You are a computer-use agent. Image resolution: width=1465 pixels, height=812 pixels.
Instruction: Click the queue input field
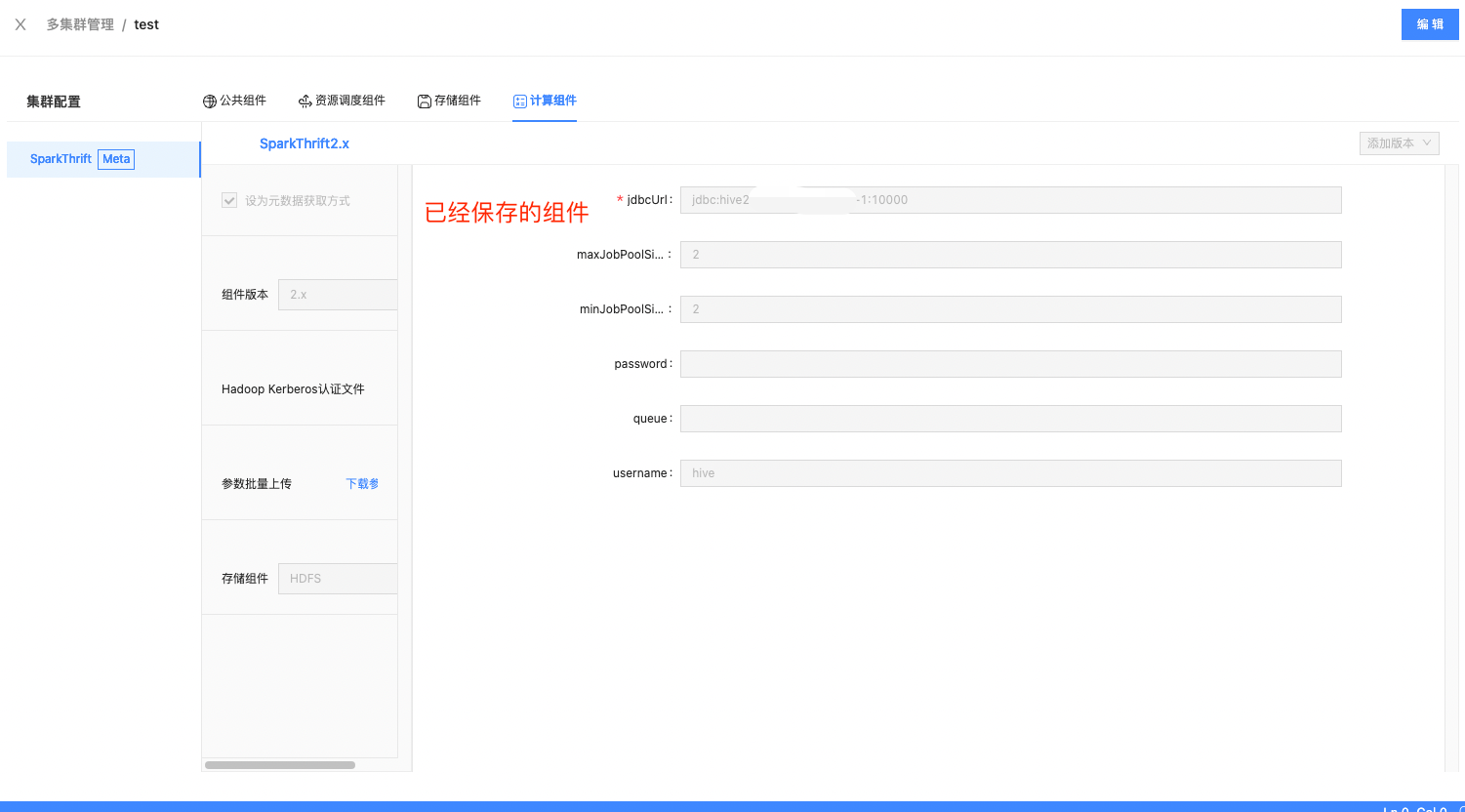click(1010, 419)
